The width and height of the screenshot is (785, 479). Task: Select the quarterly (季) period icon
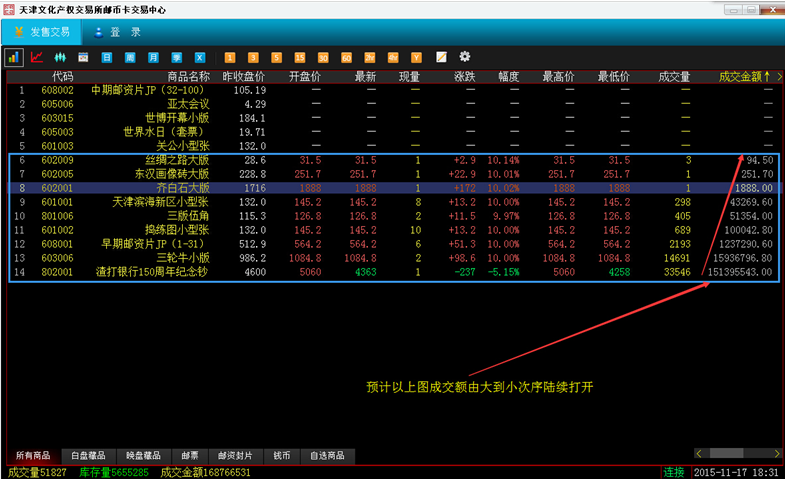coord(176,57)
